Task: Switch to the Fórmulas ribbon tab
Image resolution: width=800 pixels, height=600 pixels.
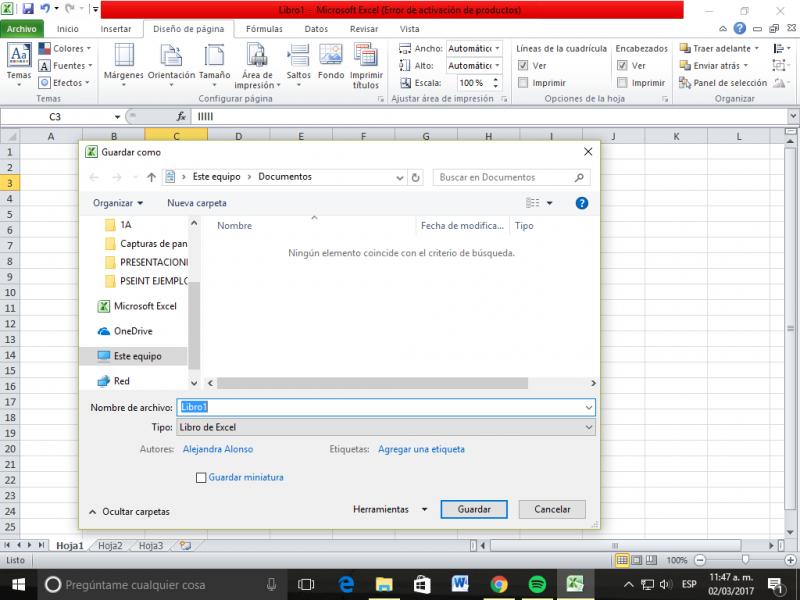Action: tap(264, 29)
